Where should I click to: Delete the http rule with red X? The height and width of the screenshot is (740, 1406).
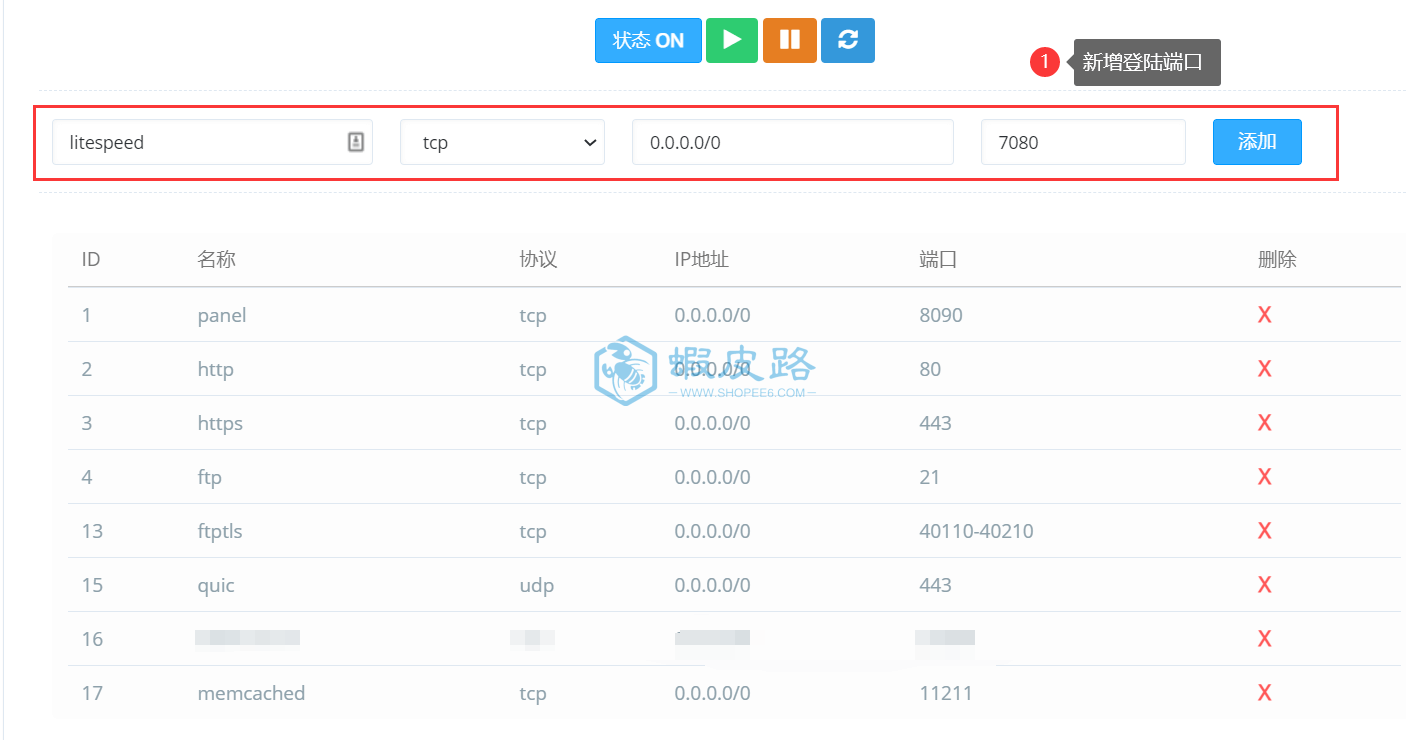(x=1264, y=369)
